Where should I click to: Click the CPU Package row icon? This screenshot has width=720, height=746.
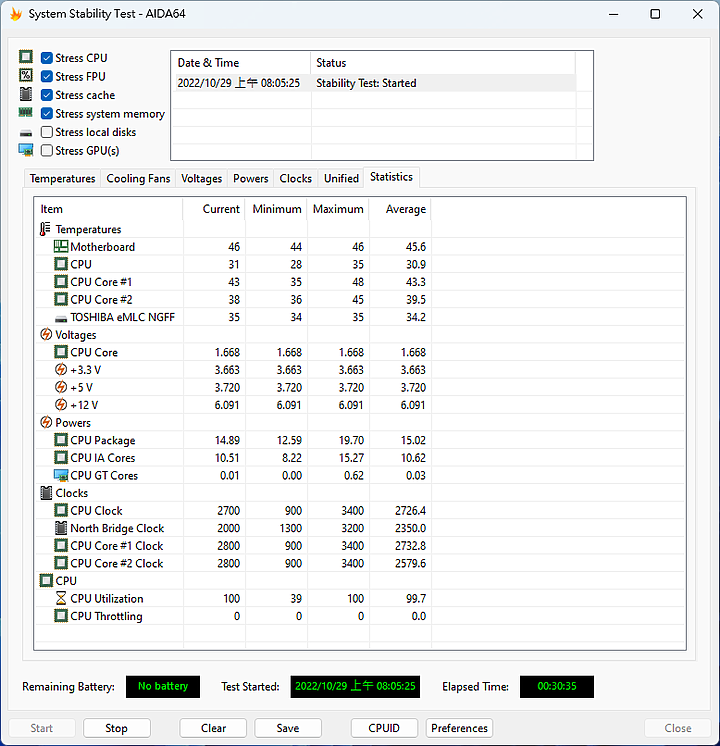[60, 440]
